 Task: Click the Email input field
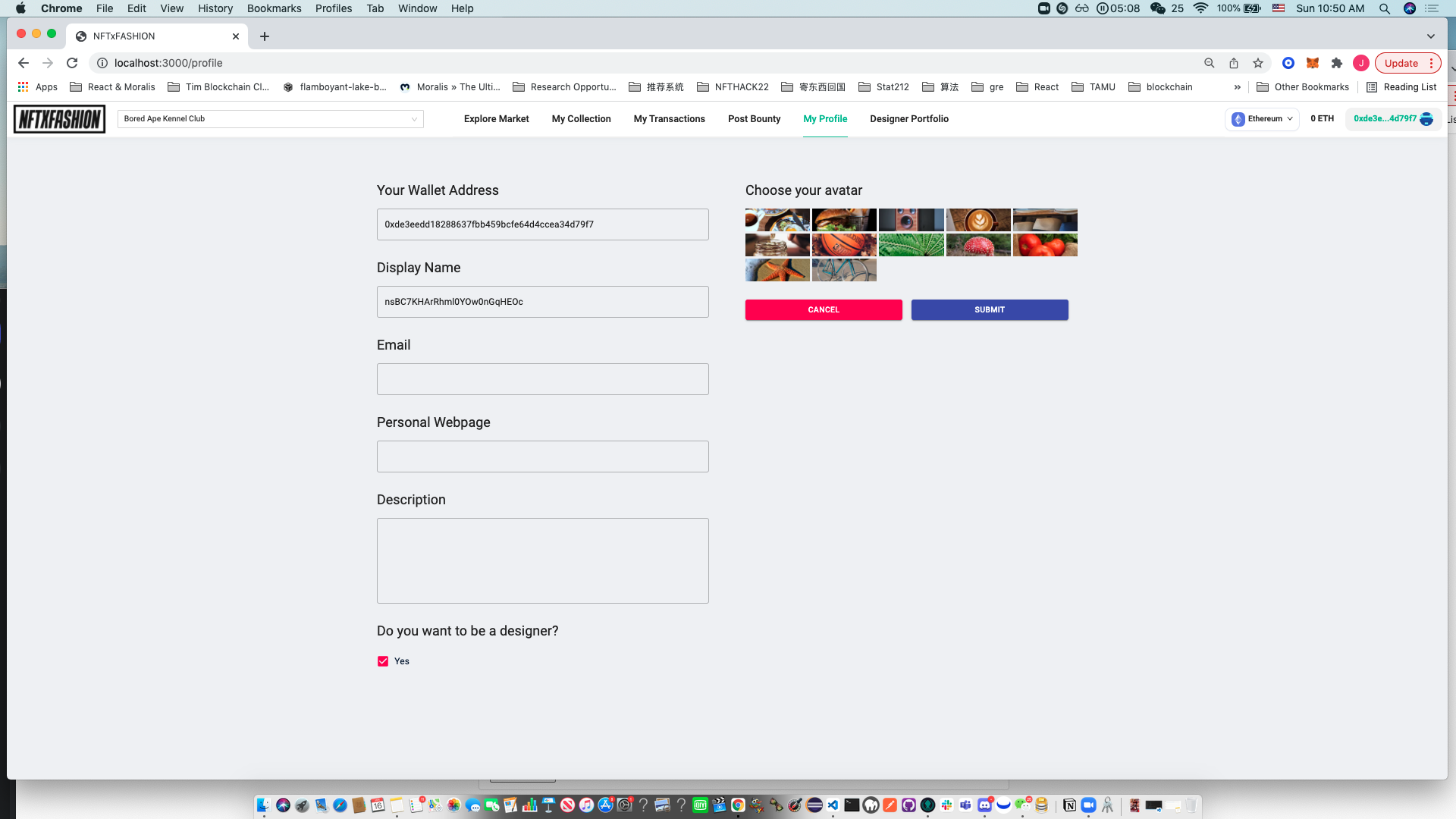pos(543,379)
